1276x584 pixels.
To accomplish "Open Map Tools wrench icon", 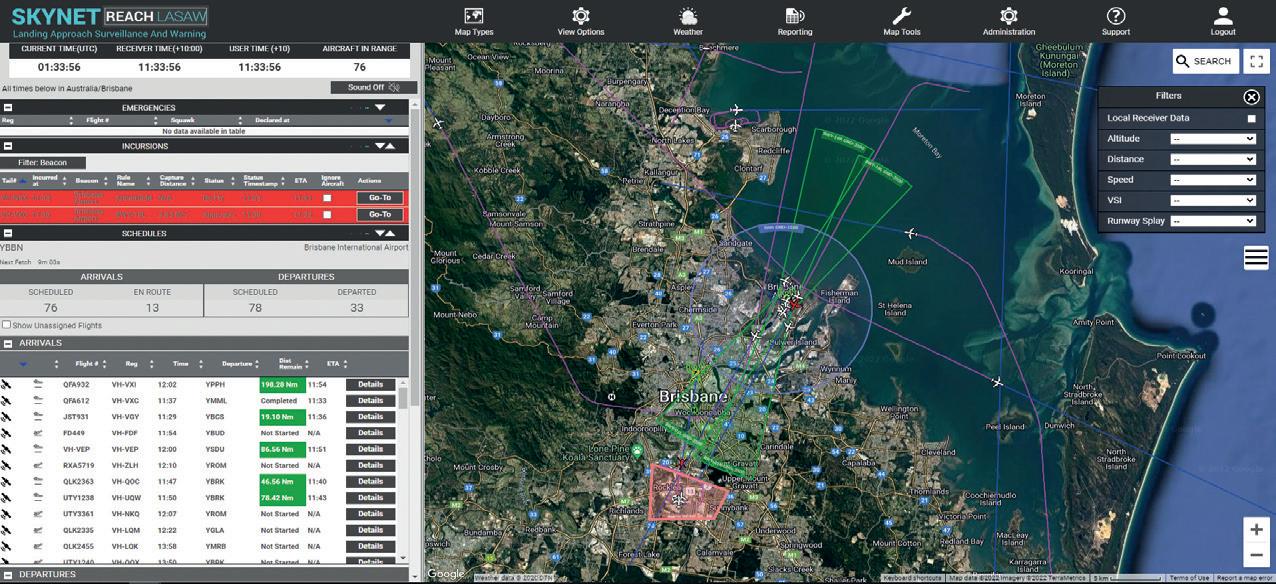I will point(901,16).
